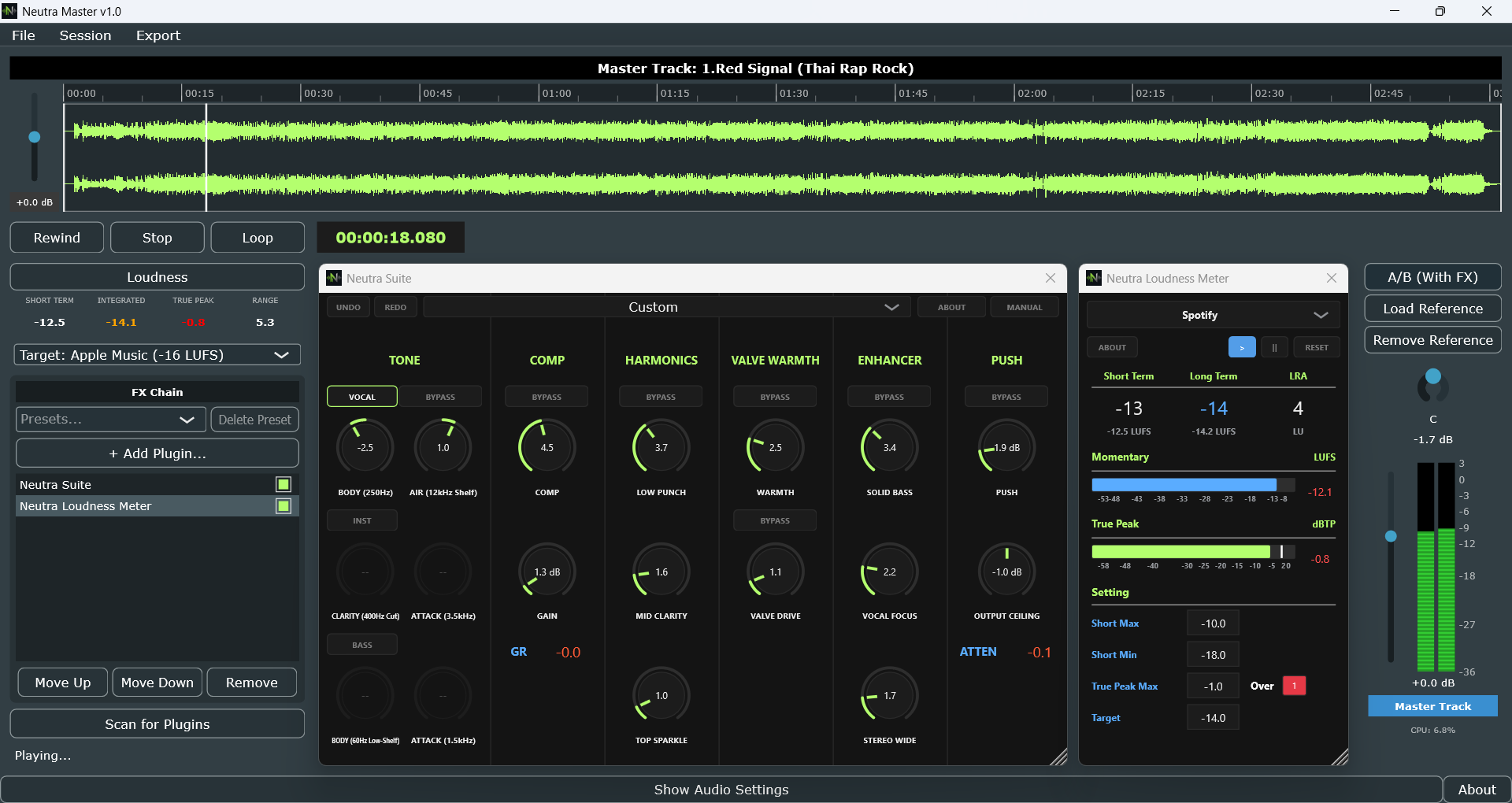
Task: Click the BODY (250Hz) knob
Action: (365, 447)
